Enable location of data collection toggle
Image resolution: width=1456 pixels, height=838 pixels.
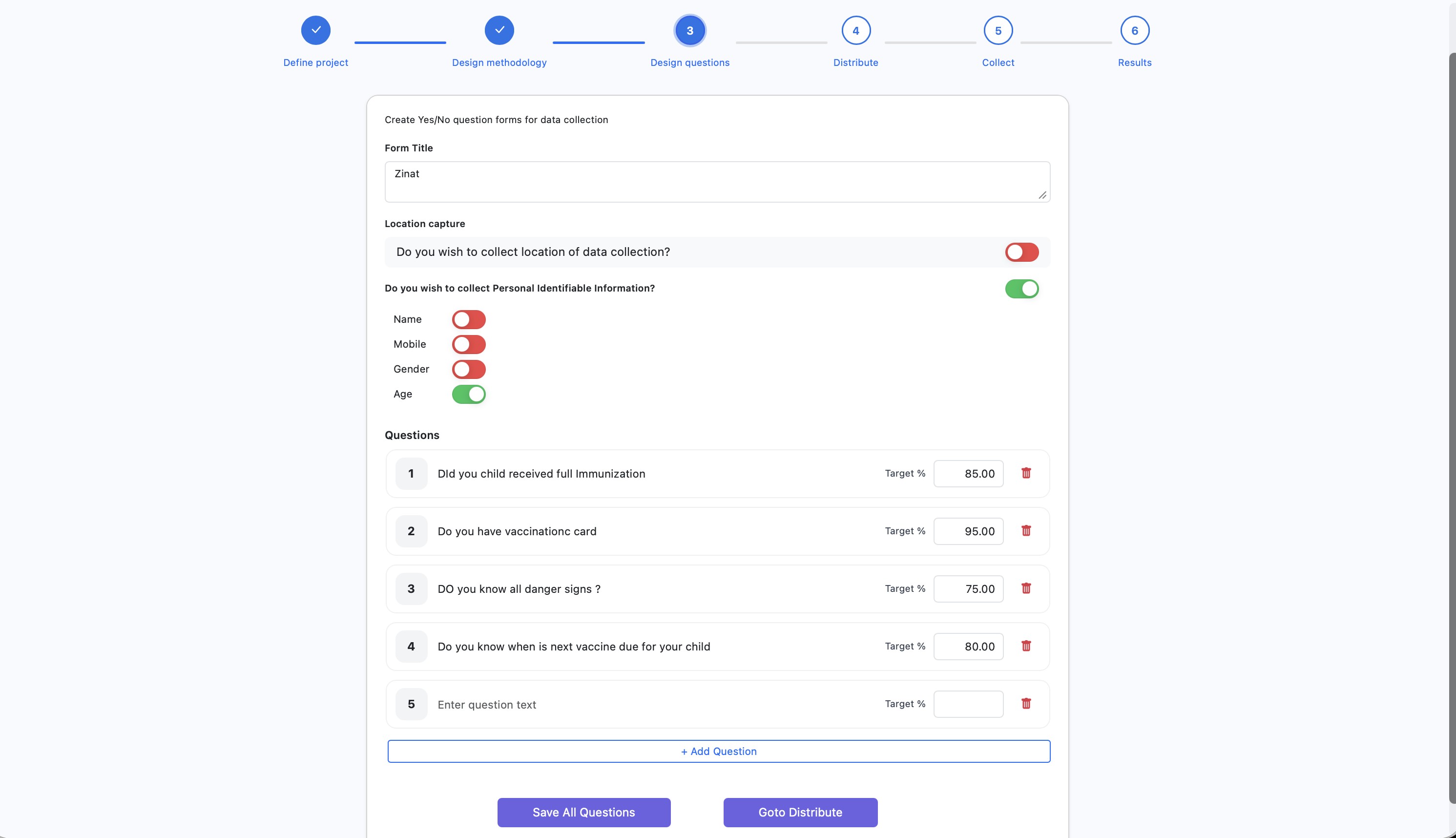point(1021,252)
